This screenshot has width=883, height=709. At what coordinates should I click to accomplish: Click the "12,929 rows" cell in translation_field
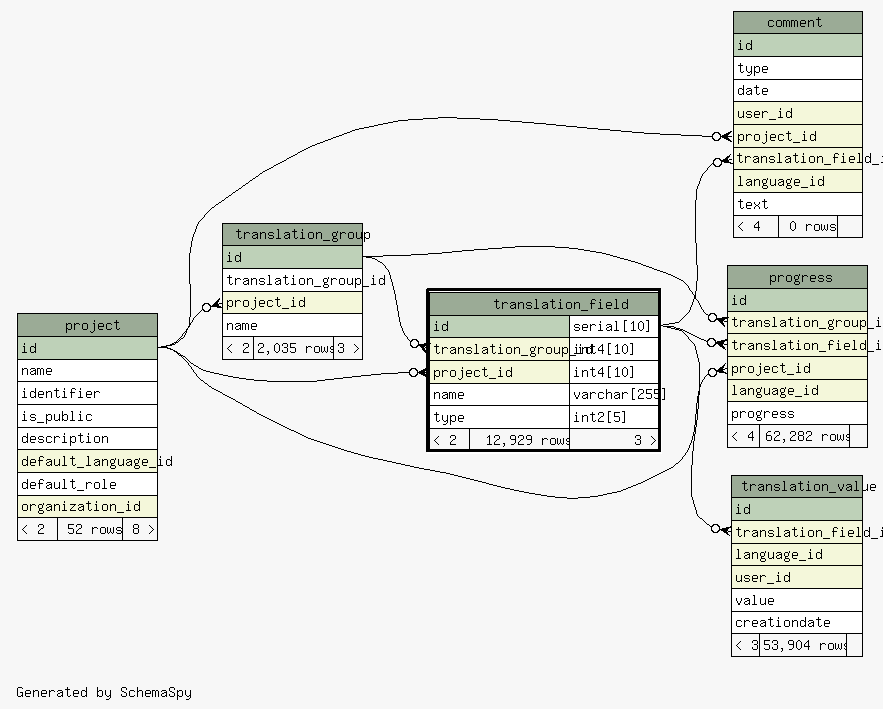(519, 440)
